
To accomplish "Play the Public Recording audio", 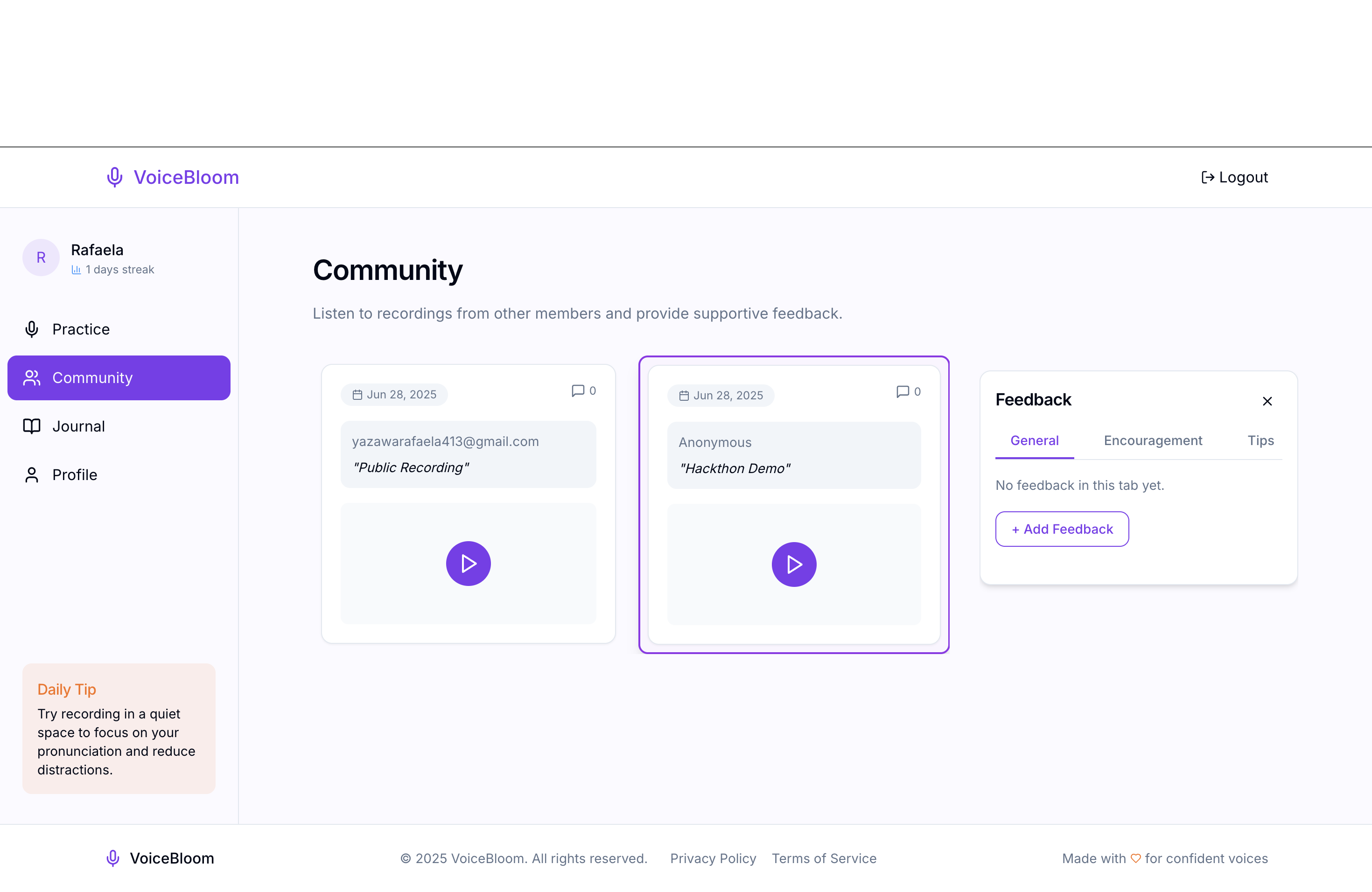I will coord(468,563).
